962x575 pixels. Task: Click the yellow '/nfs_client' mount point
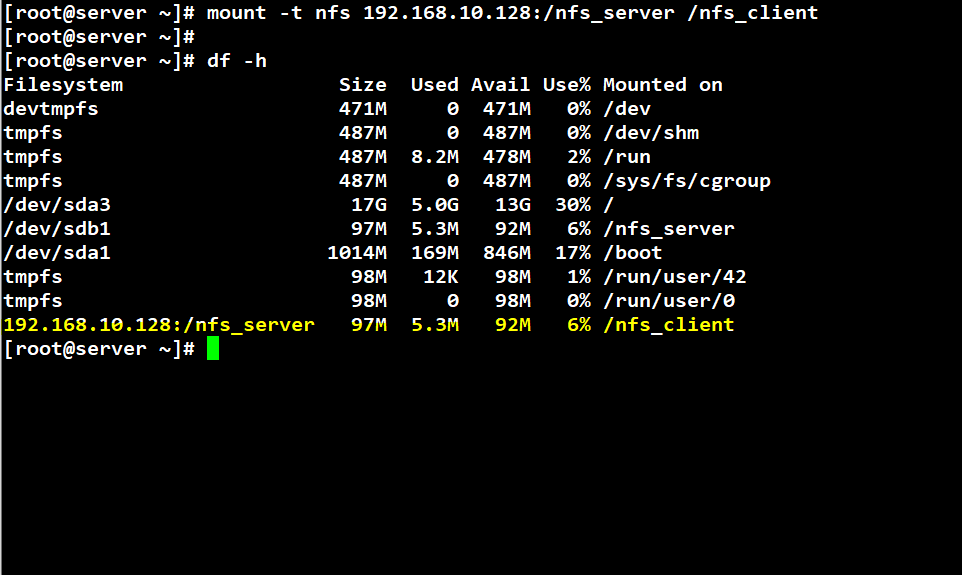click(x=669, y=325)
